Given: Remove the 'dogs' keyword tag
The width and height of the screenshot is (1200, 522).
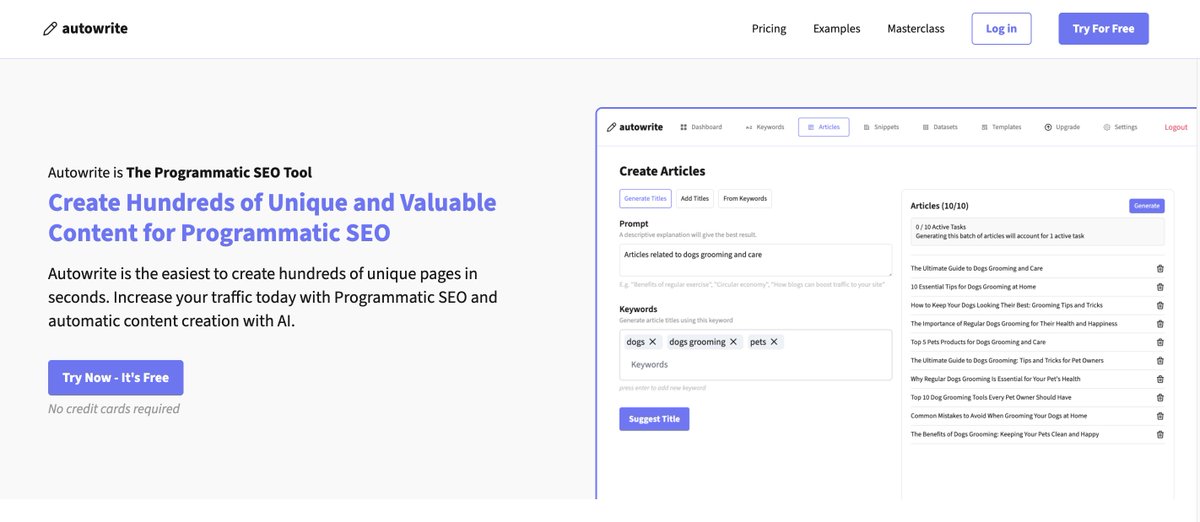Looking at the screenshot, I should 653,342.
